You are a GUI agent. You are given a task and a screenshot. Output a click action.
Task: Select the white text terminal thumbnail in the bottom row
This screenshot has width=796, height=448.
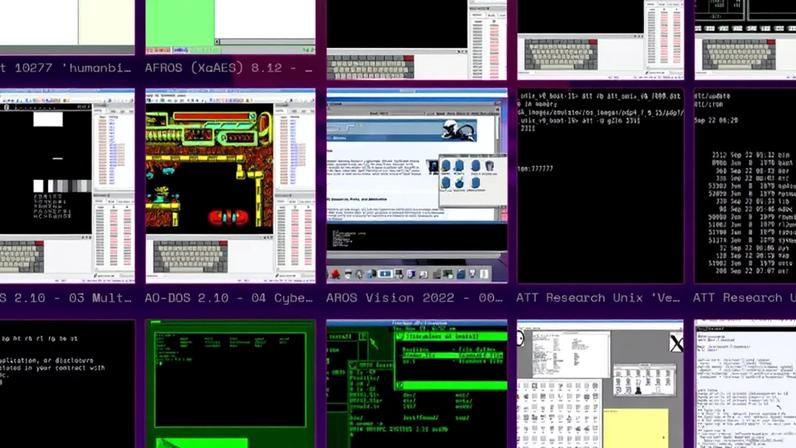[x=745, y=384]
